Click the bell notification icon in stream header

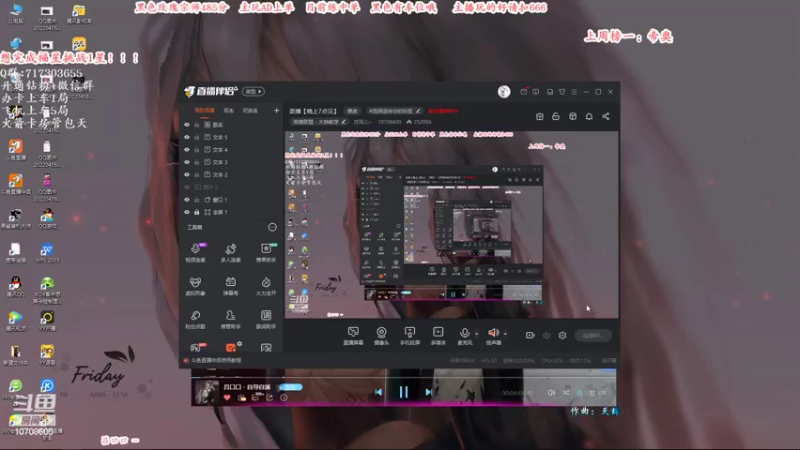tap(589, 116)
